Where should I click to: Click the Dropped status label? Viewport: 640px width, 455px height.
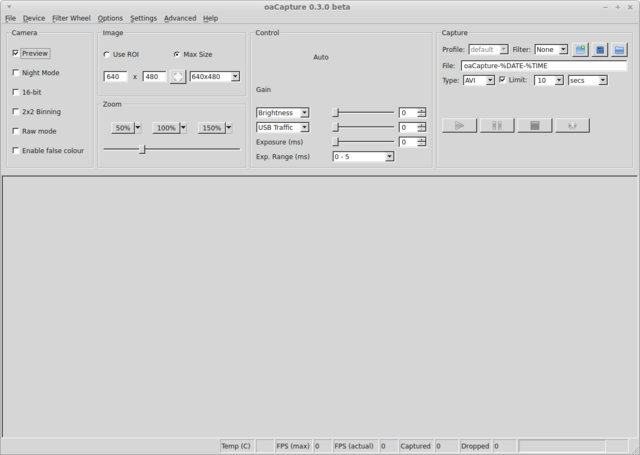tap(475, 446)
